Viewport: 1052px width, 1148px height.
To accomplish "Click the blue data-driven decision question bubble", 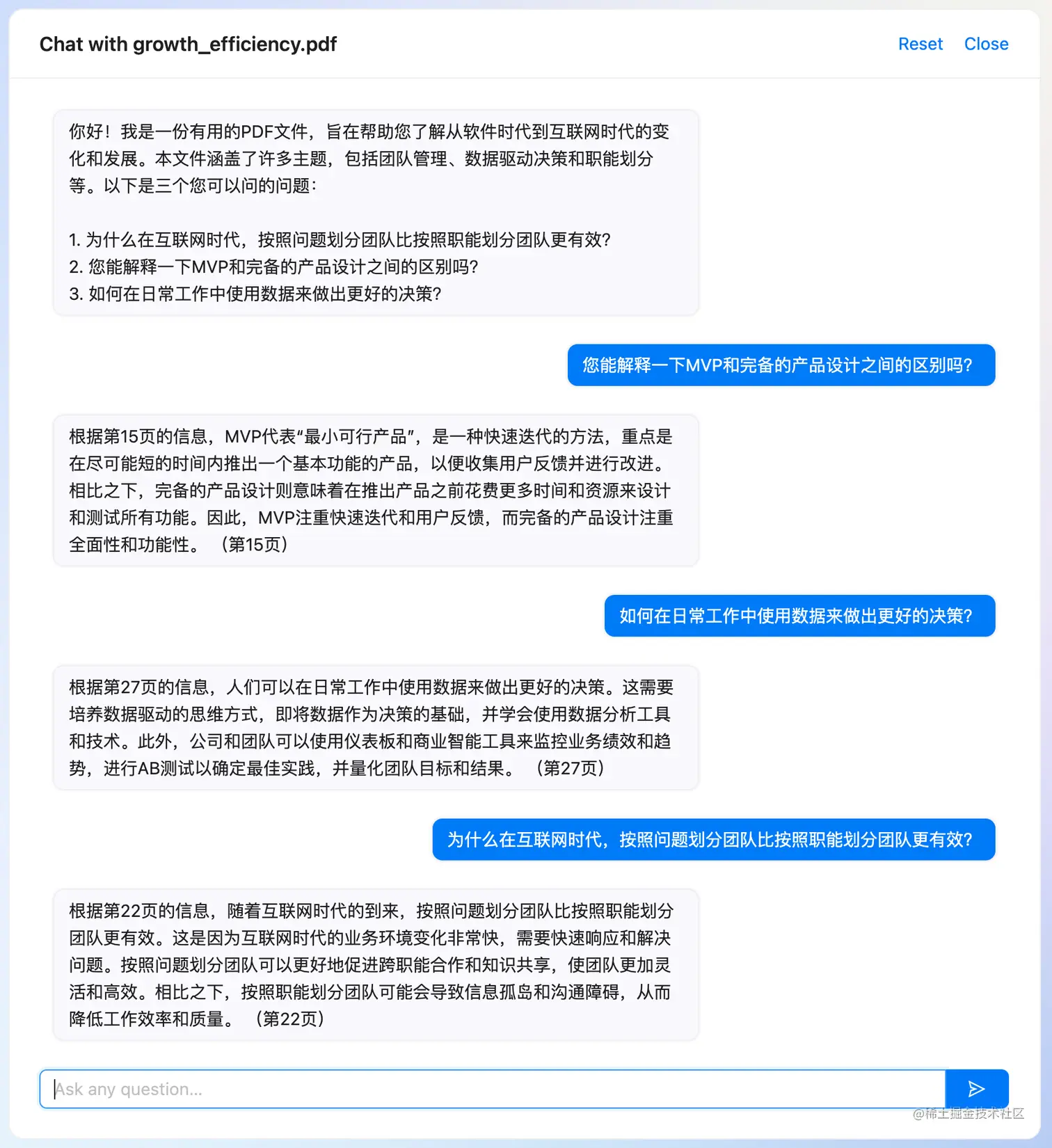I will (x=800, y=616).
